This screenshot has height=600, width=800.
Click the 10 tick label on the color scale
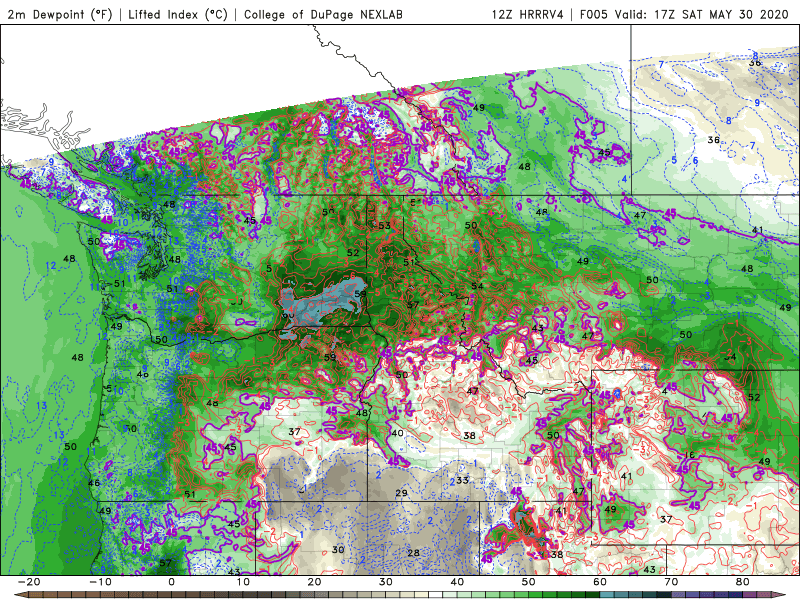point(243,582)
